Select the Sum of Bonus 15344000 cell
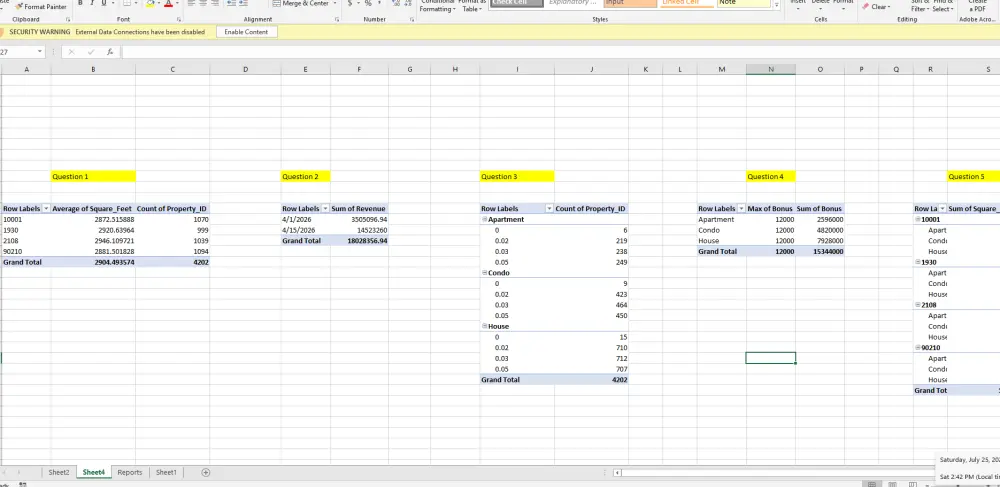 click(820, 252)
